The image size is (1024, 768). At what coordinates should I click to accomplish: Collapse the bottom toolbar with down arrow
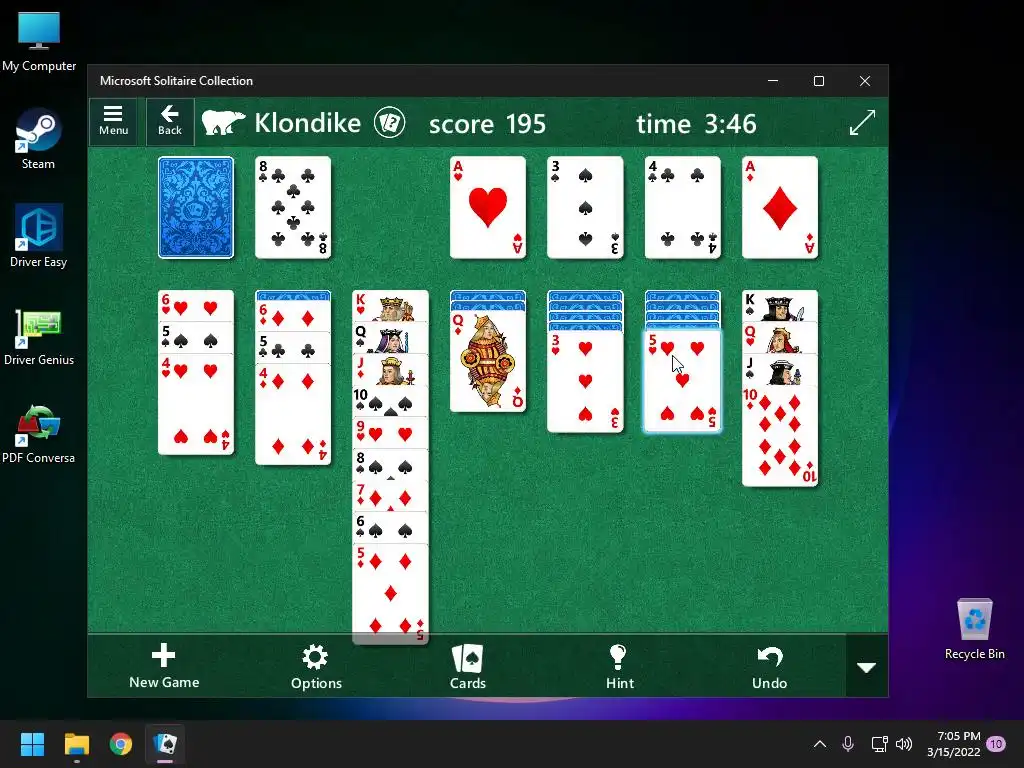pyautogui.click(x=867, y=667)
